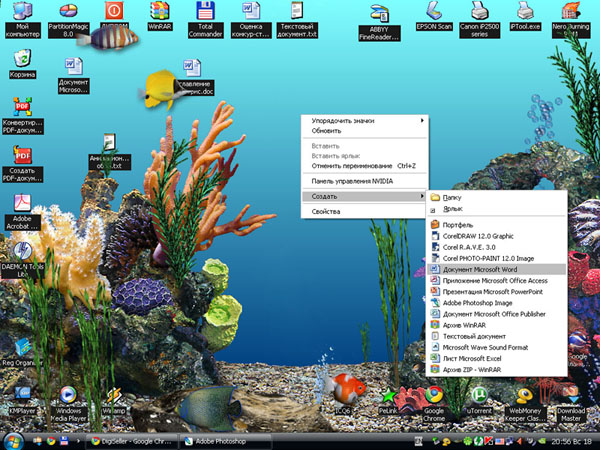600x450 pixels.
Task: Click the Windows Start button
Action: (12, 440)
